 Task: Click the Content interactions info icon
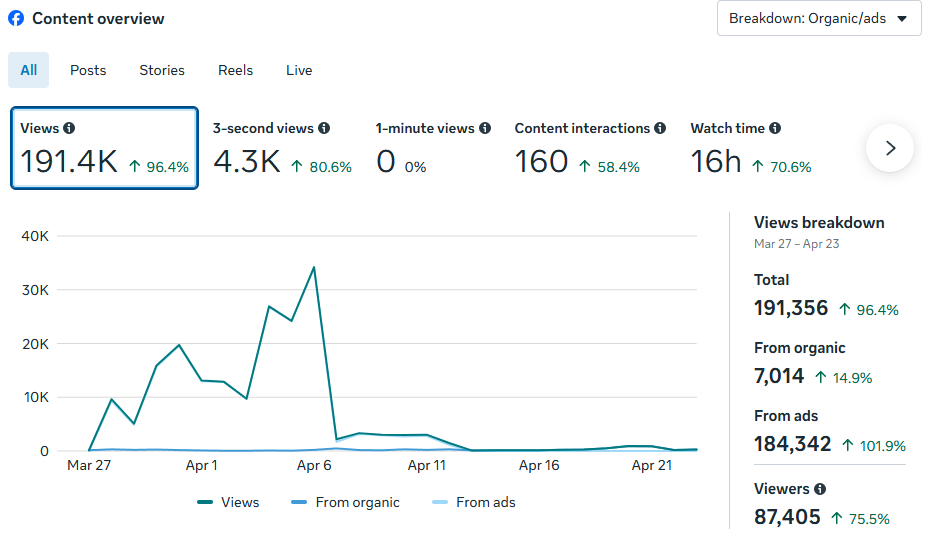(x=660, y=128)
